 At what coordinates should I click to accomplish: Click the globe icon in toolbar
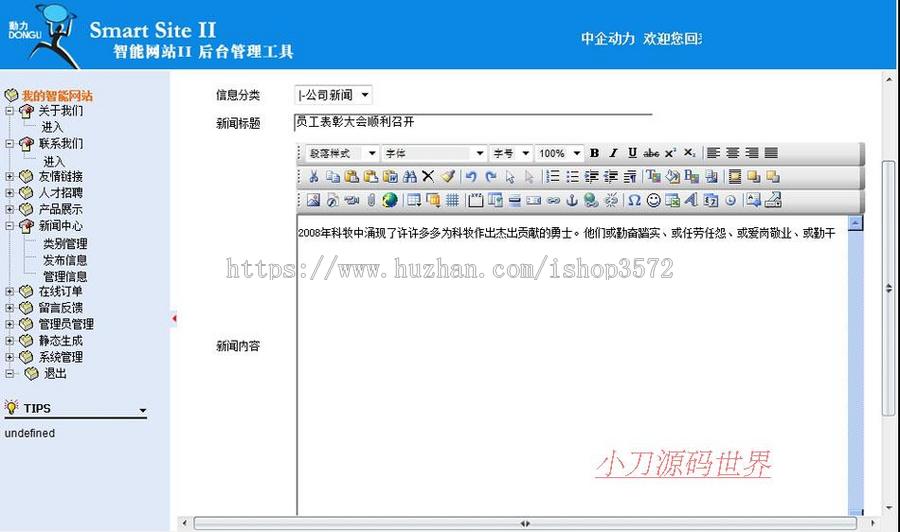pos(390,200)
